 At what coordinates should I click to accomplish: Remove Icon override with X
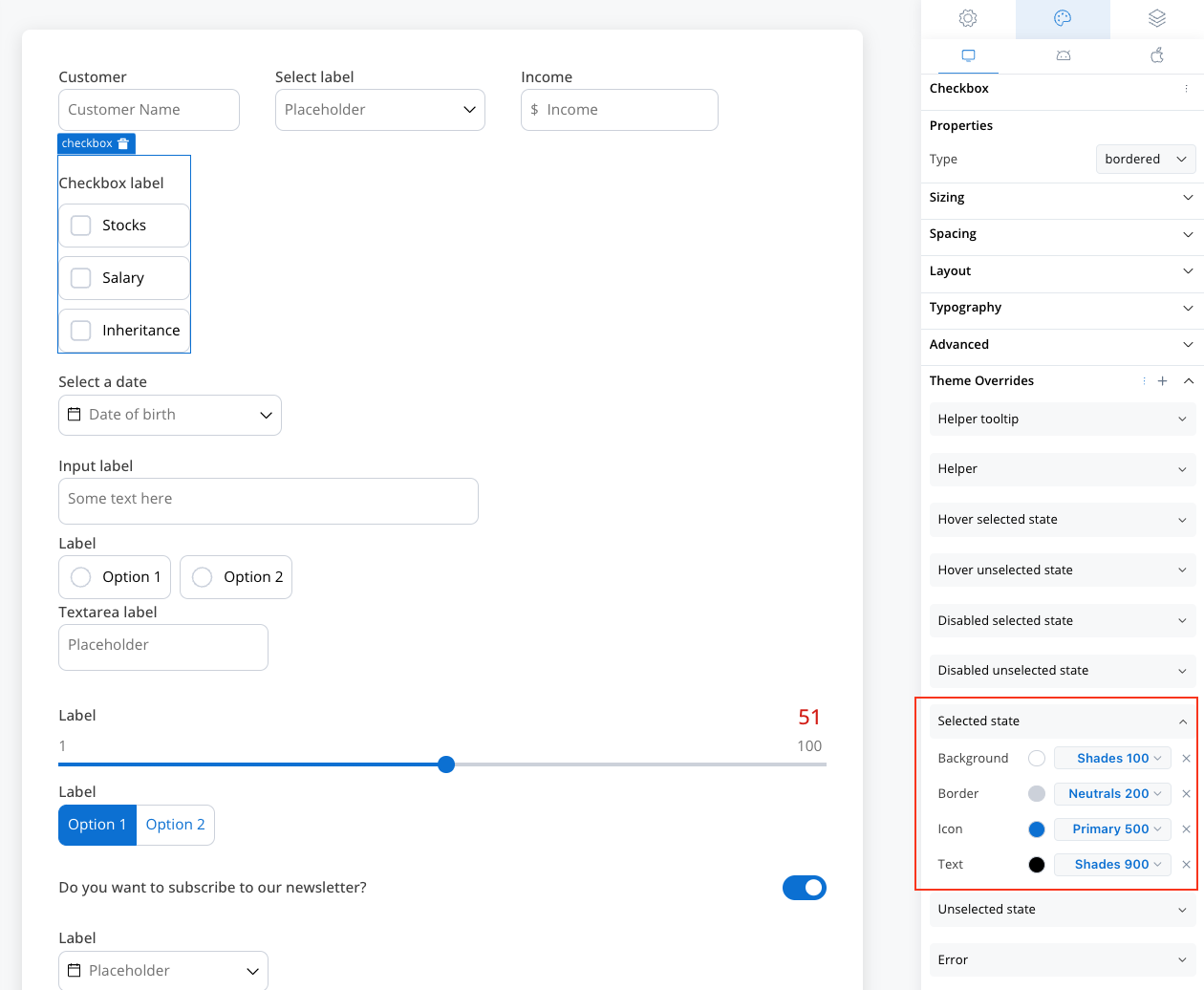click(x=1186, y=829)
